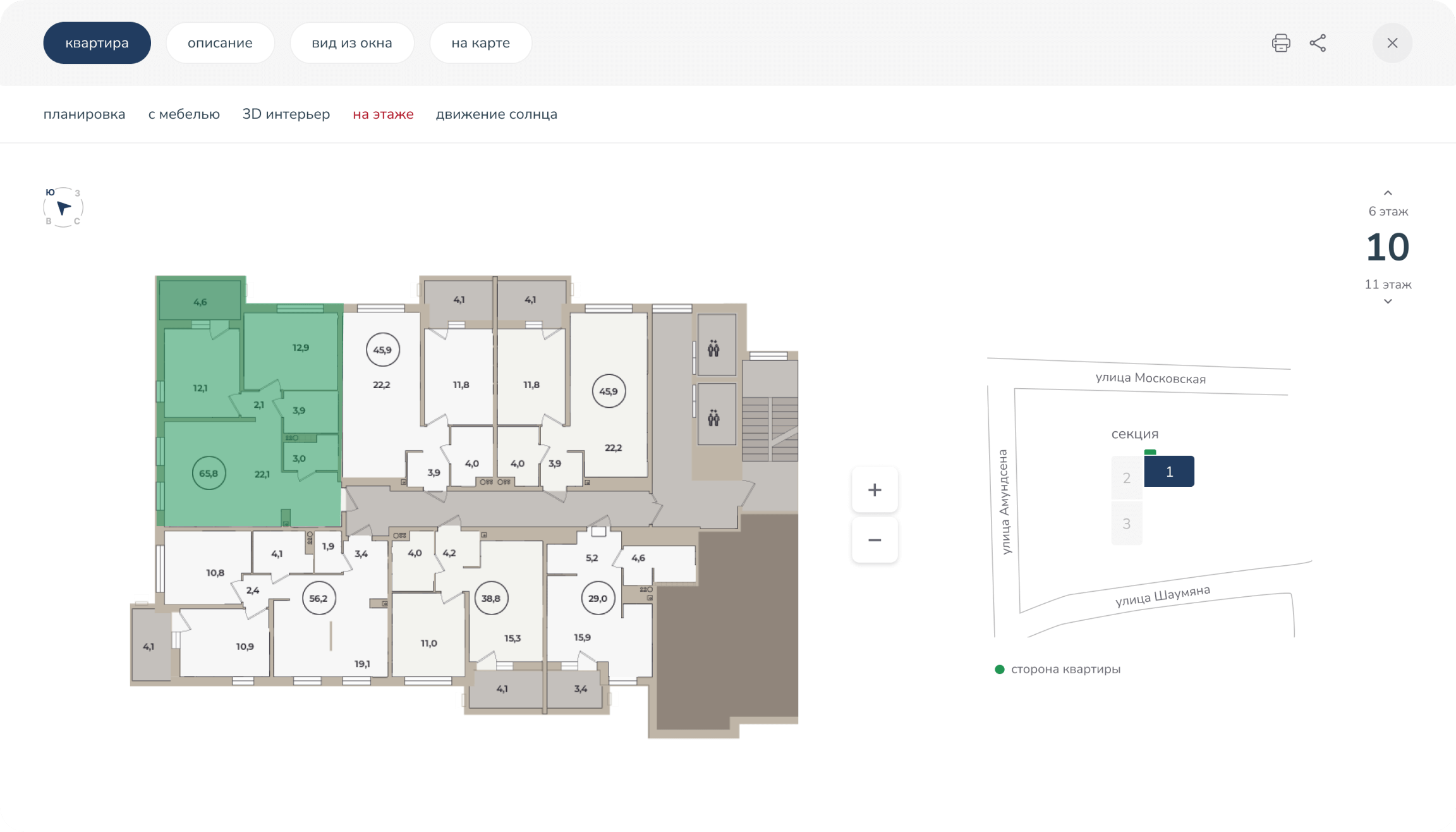Switch to с мебелью view
1456x832 pixels.
coord(184,114)
